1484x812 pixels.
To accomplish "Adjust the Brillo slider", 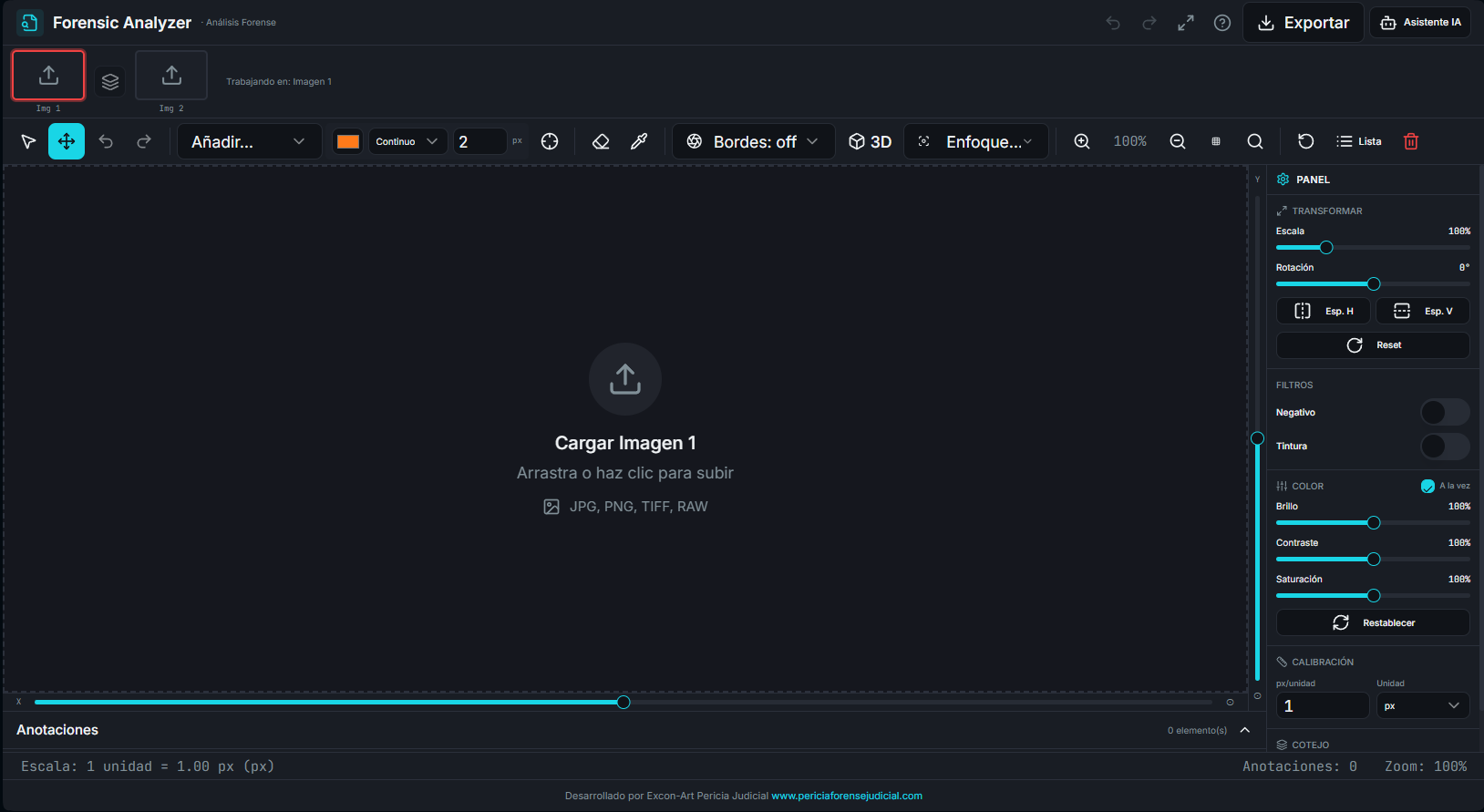I will tap(1373, 523).
